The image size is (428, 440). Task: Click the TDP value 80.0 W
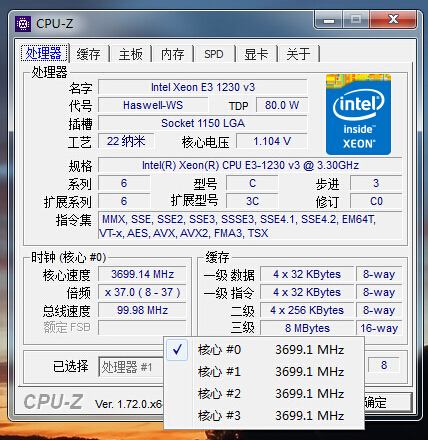(x=282, y=105)
